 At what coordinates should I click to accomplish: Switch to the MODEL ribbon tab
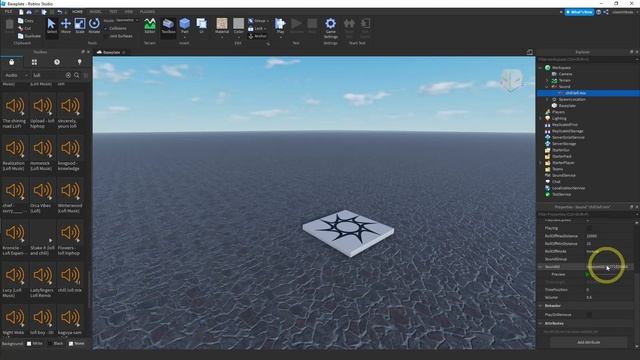[96, 12]
